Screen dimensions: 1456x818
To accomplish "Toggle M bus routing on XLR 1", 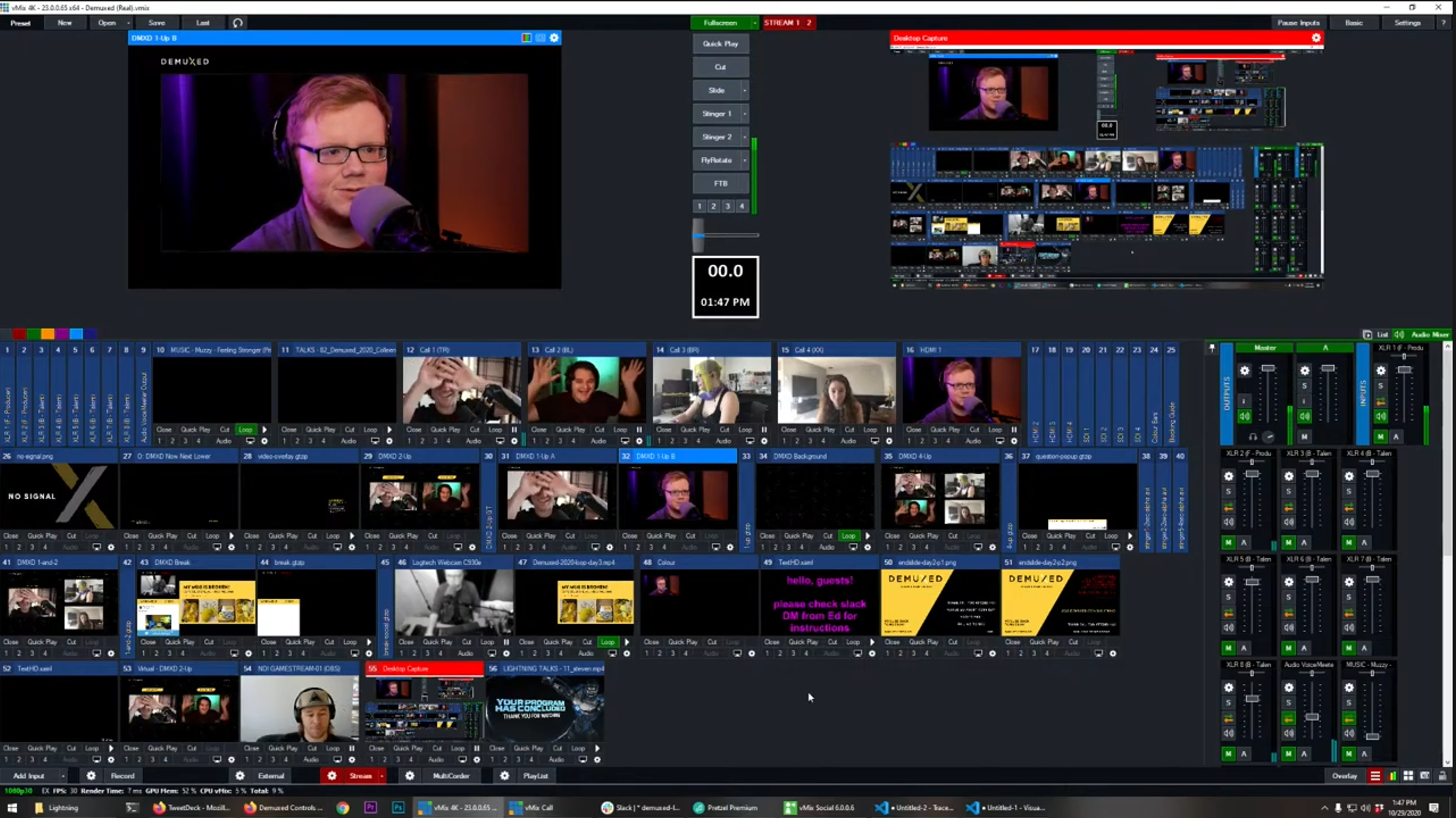I will (x=1381, y=437).
